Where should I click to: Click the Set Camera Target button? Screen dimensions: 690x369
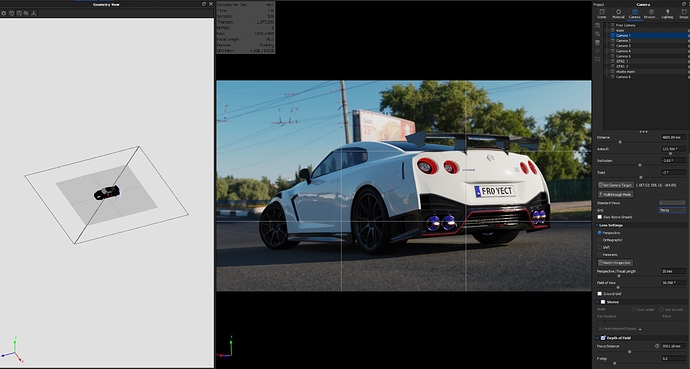click(616, 185)
